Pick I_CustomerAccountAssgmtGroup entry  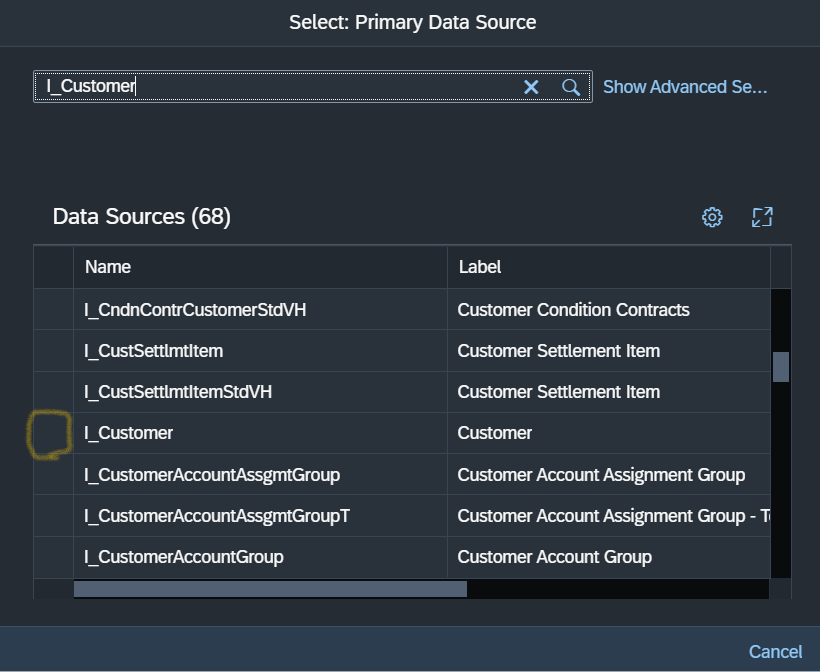point(212,474)
